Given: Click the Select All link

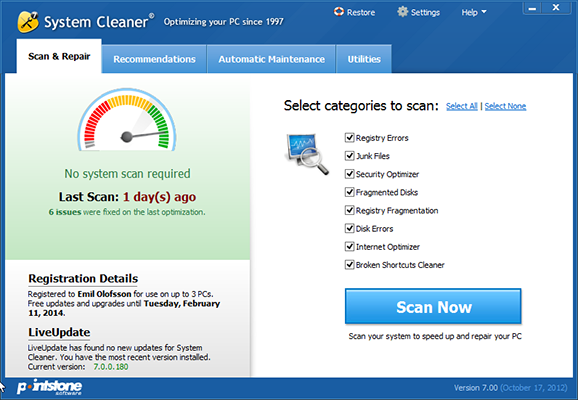Looking at the screenshot, I should click(462, 106).
